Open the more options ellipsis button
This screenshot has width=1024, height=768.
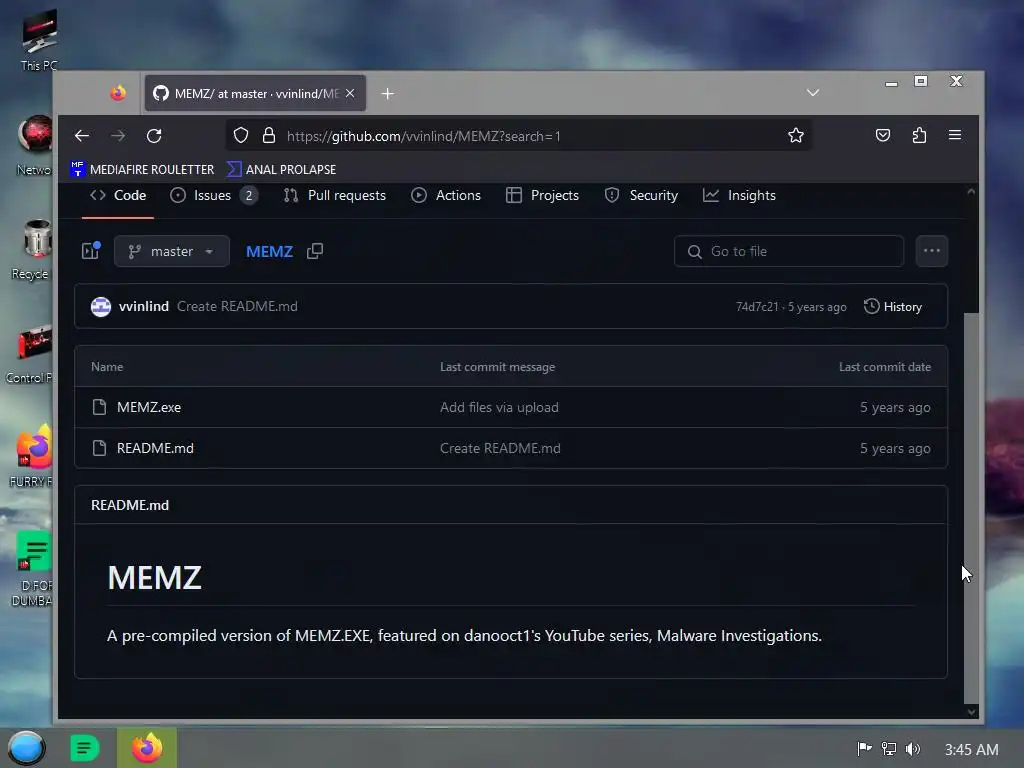point(932,251)
